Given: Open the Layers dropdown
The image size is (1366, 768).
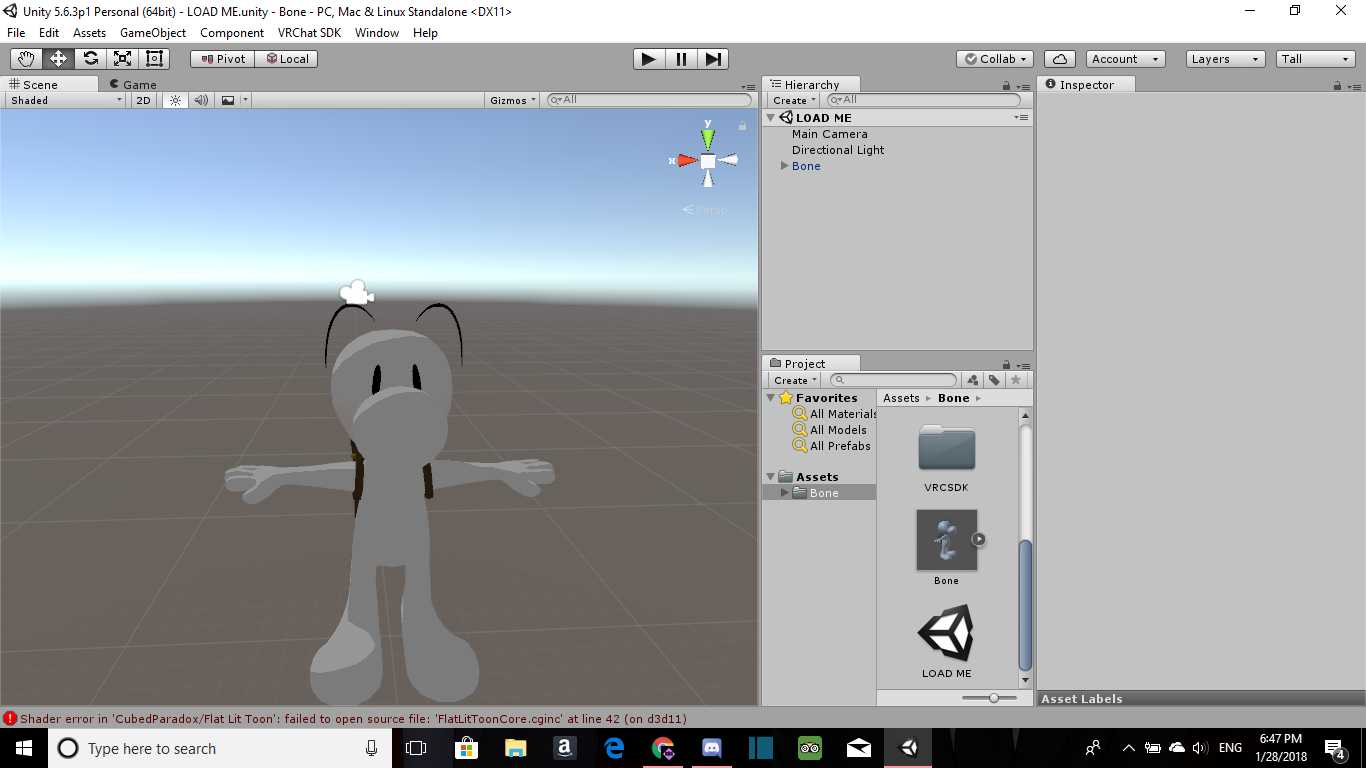Looking at the screenshot, I should (x=1225, y=59).
